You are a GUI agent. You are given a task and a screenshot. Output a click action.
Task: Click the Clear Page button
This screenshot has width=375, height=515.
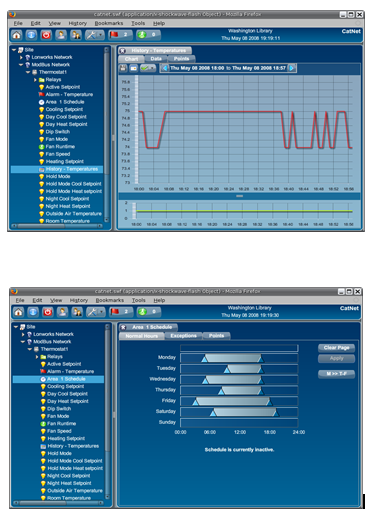pyautogui.click(x=336, y=348)
